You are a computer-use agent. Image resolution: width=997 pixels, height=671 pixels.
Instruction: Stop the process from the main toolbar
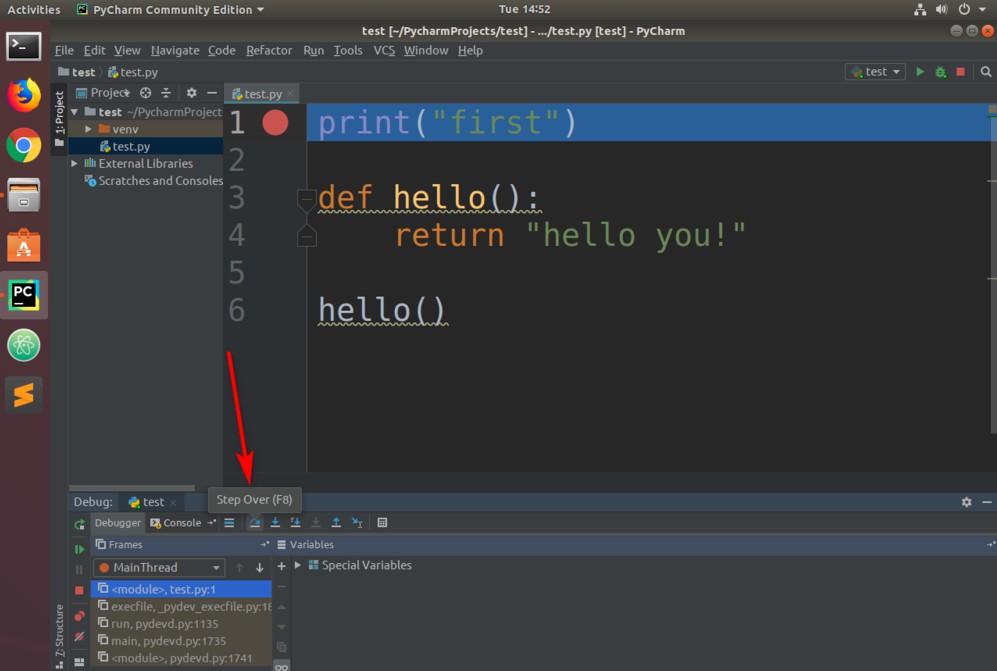pos(961,72)
